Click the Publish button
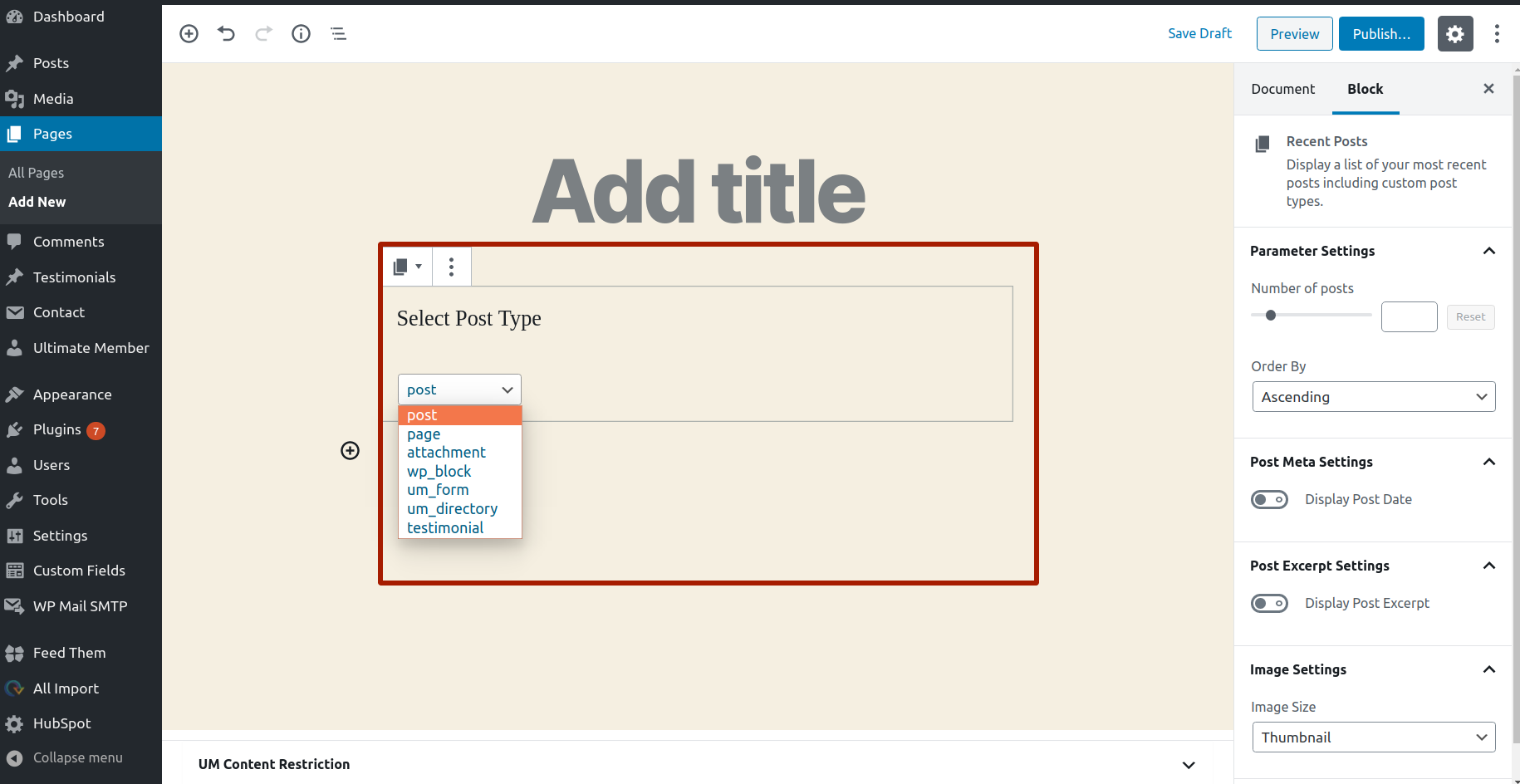This screenshot has width=1520, height=784. tap(1381, 34)
